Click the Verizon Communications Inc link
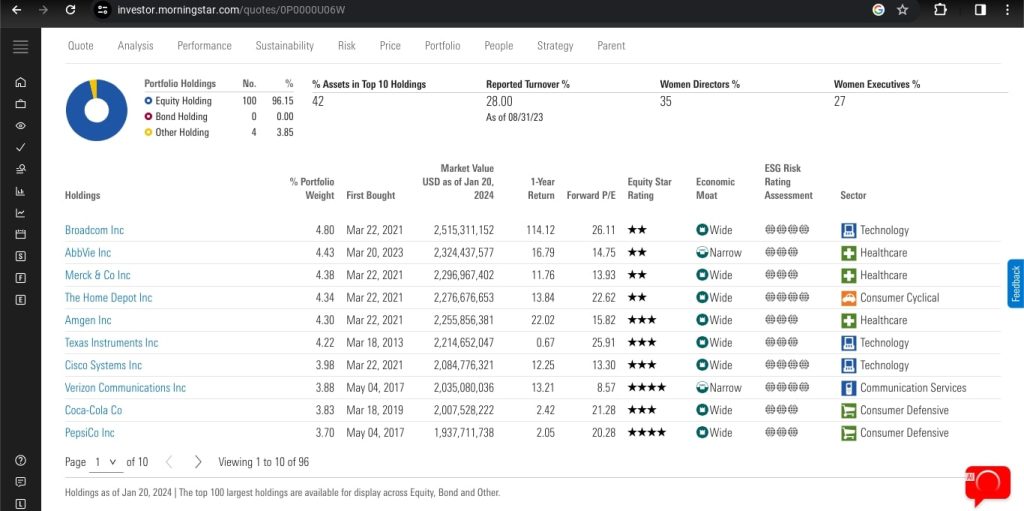The image size is (1024, 511). pos(125,388)
